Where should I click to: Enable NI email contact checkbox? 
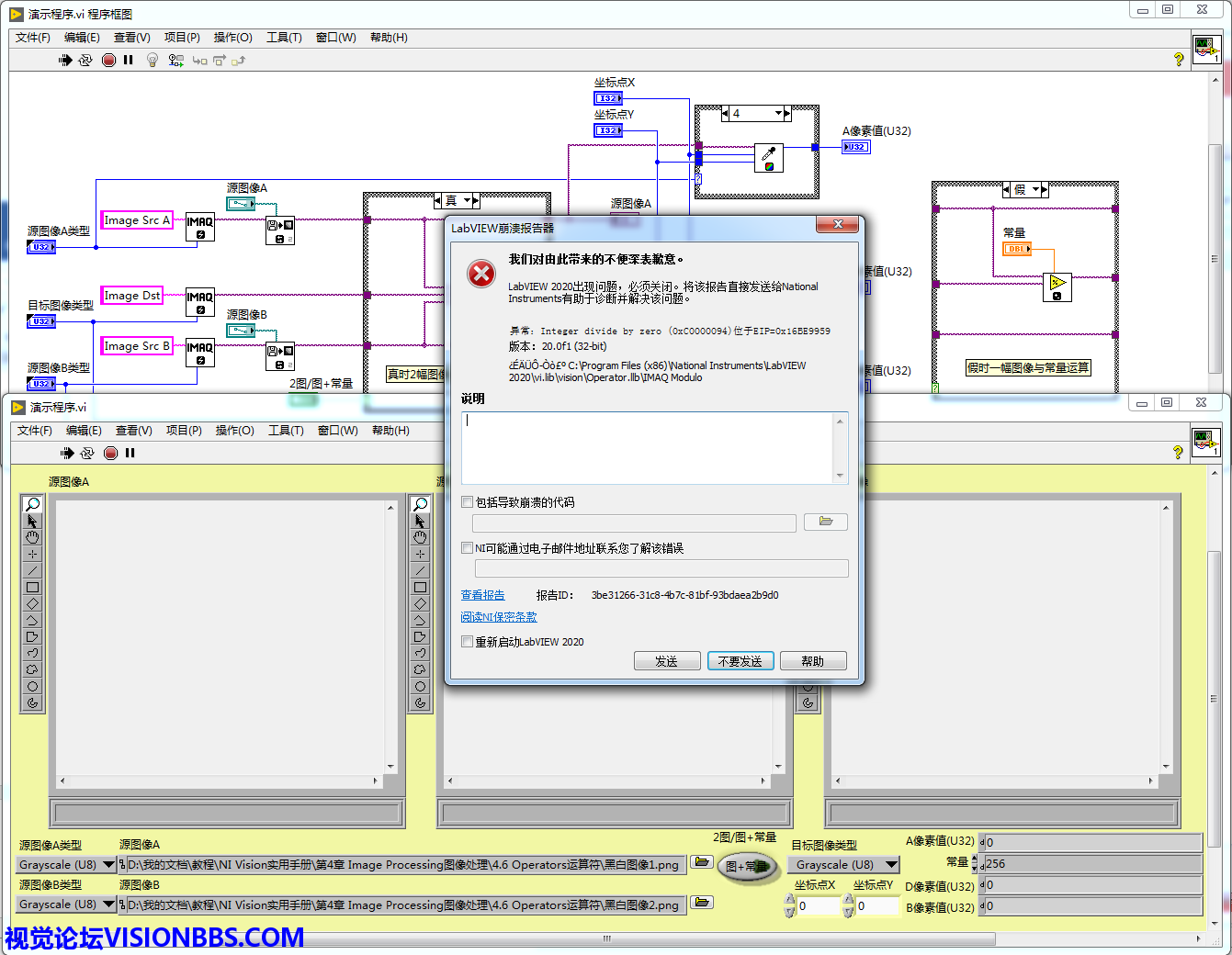468,548
